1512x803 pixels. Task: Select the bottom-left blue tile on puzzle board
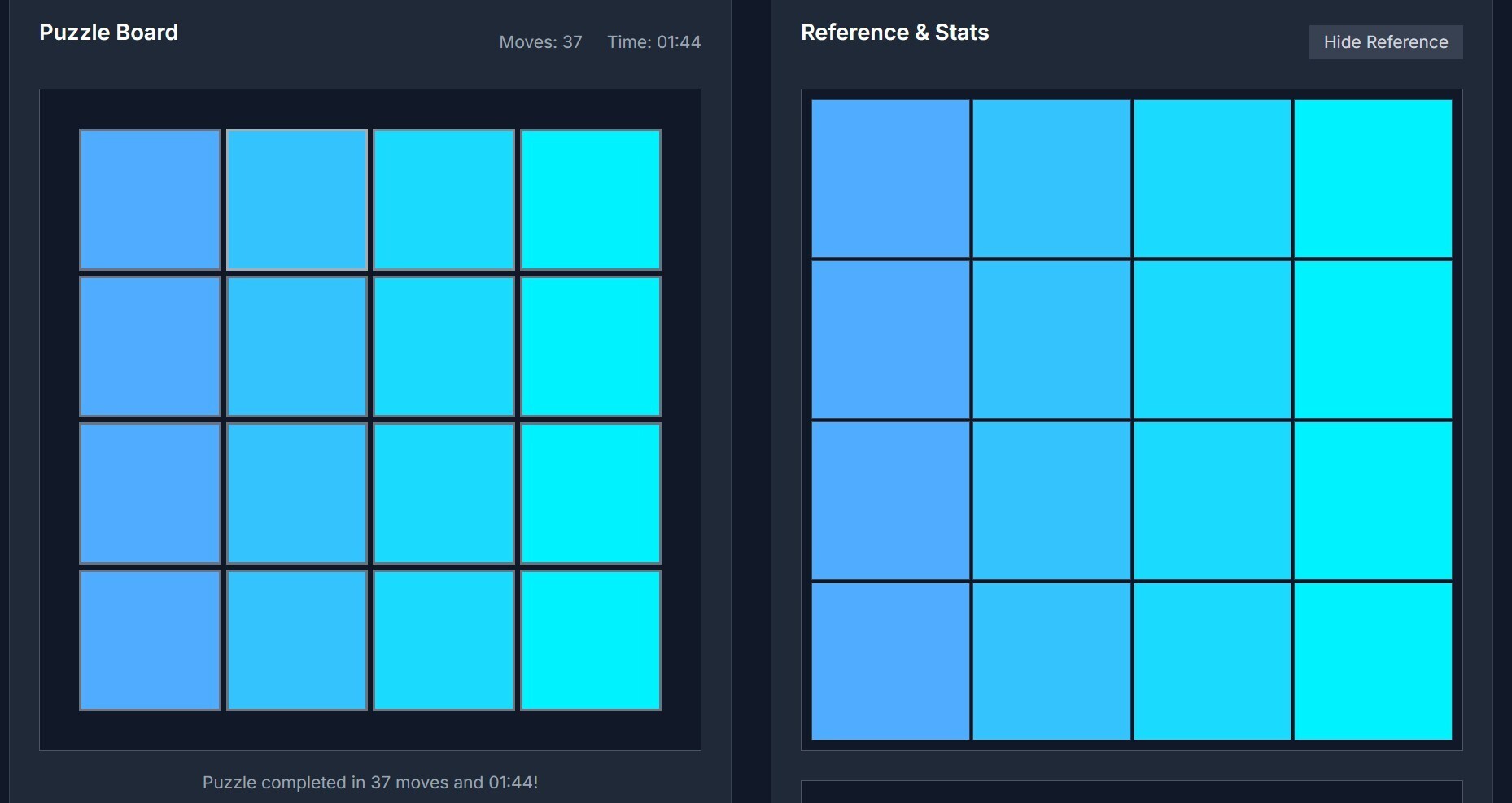(x=150, y=640)
